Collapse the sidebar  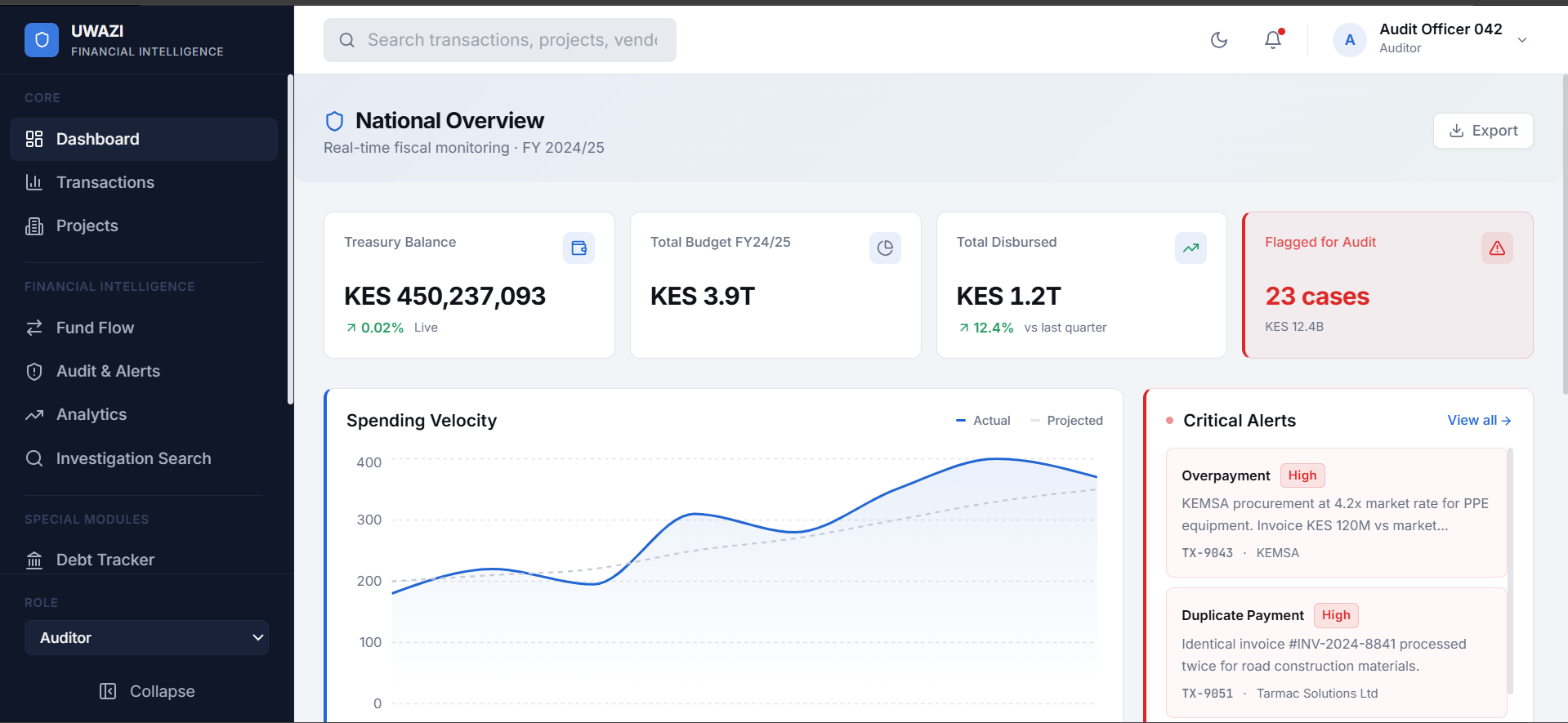pos(147,691)
